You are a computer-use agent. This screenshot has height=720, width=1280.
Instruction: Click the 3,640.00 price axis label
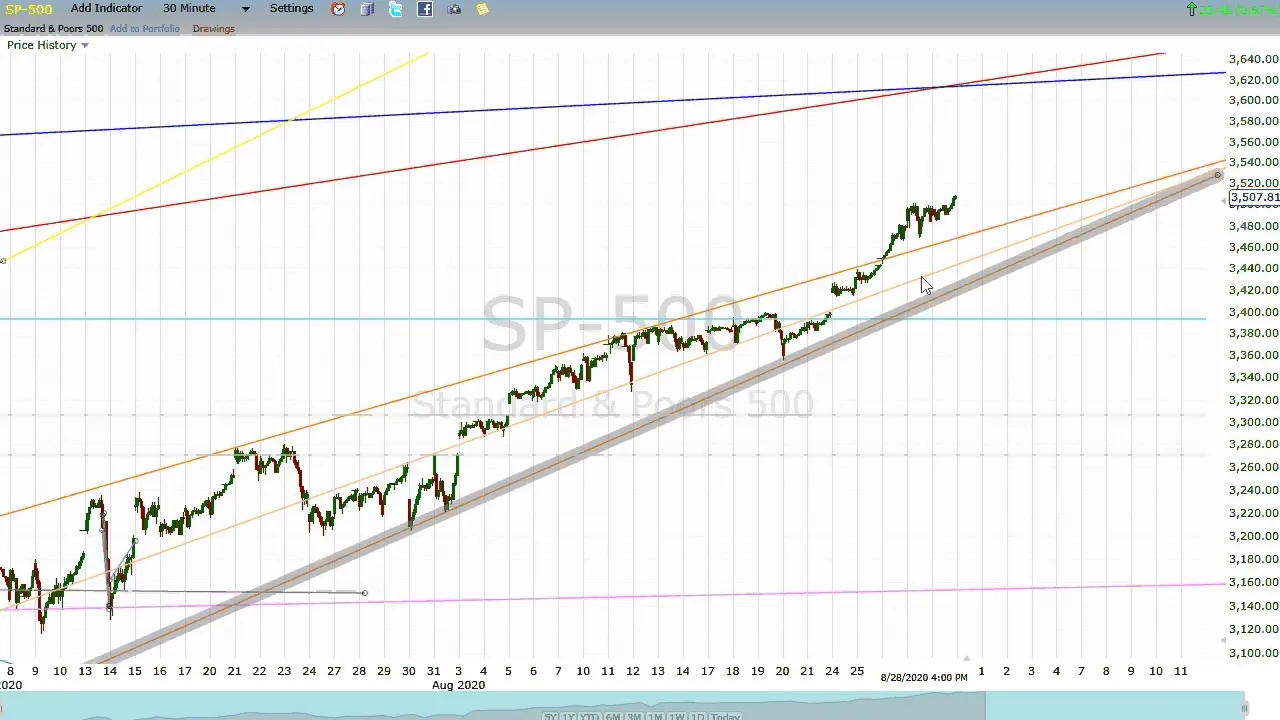[1254, 59]
